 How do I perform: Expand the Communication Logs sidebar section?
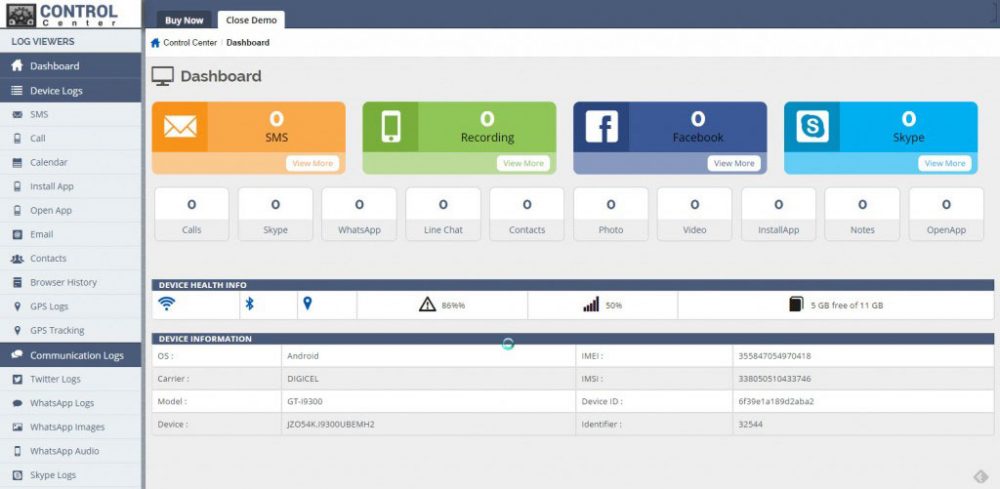[x=76, y=355]
